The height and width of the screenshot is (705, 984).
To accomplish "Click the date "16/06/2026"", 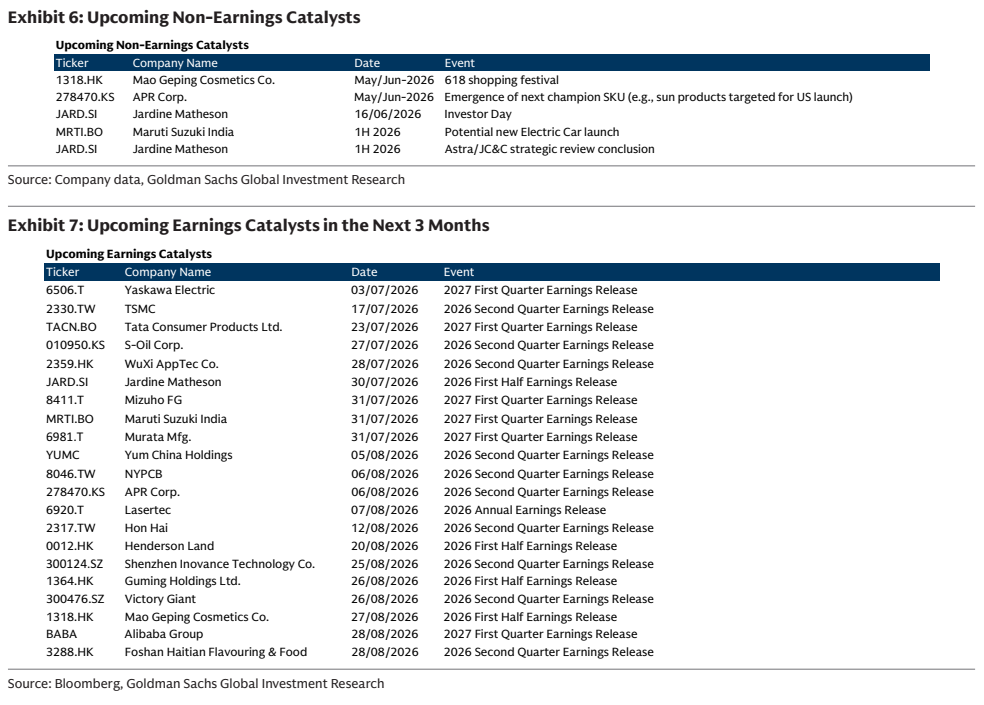I will [387, 114].
